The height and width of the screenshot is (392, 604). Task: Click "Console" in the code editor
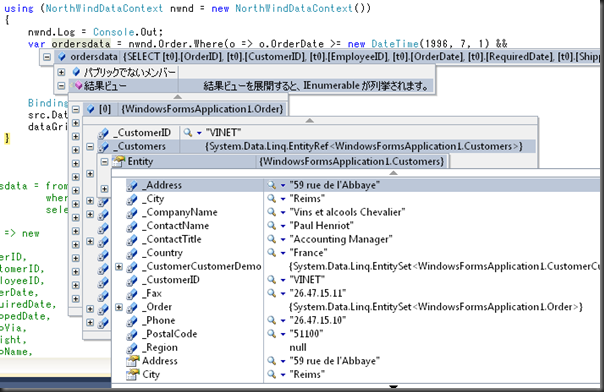click(114, 32)
